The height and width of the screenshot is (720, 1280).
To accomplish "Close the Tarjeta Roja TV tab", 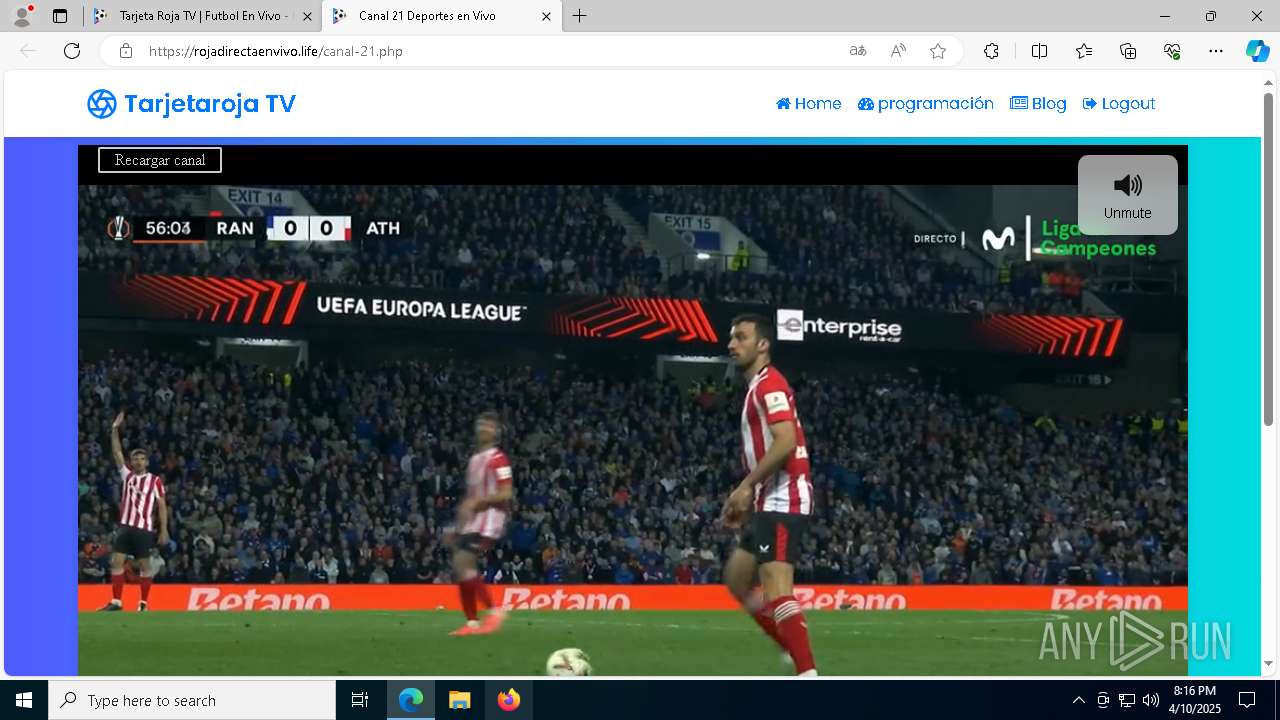I will tap(307, 16).
